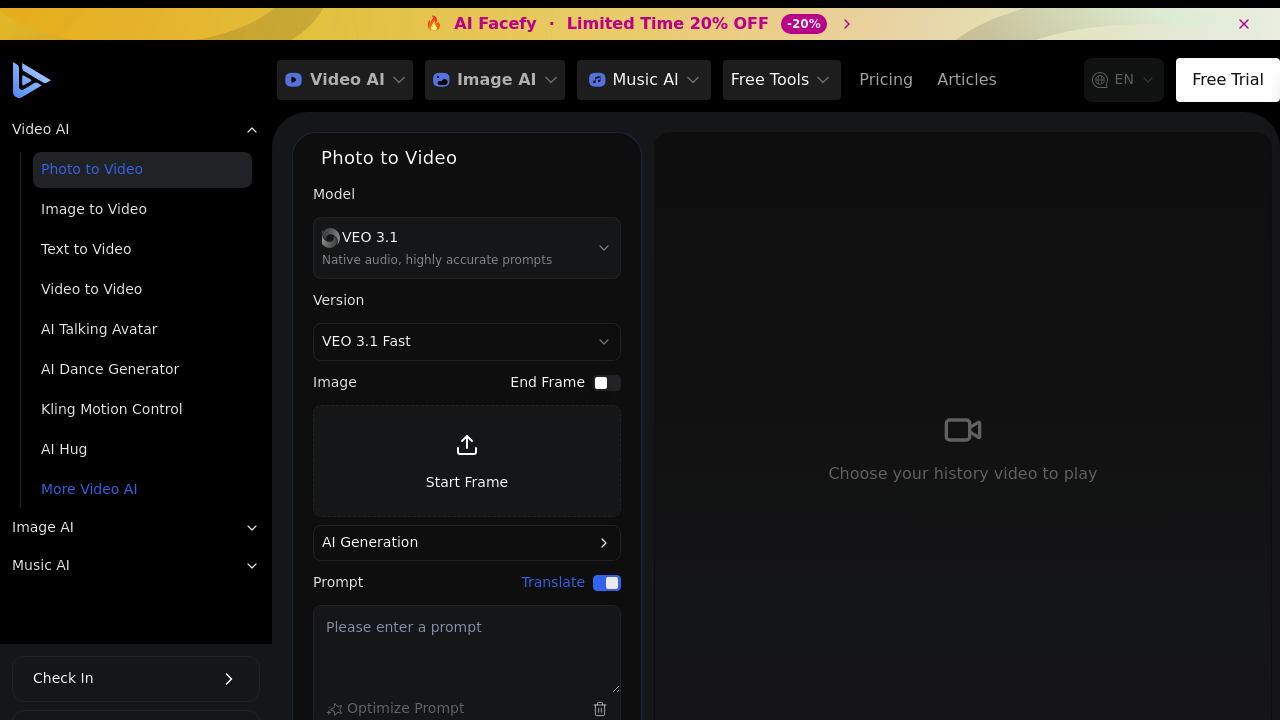
Task: Disable the Translate toggle for the prompt
Action: pyautogui.click(x=606, y=582)
